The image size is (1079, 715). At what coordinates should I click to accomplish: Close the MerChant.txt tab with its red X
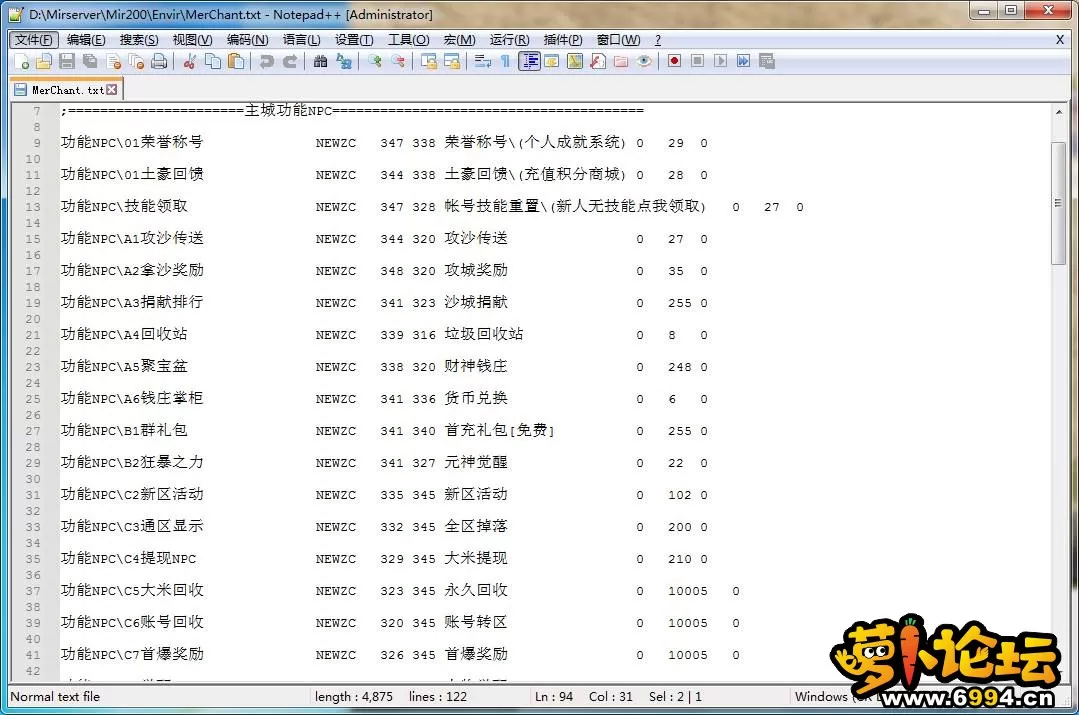(x=111, y=89)
